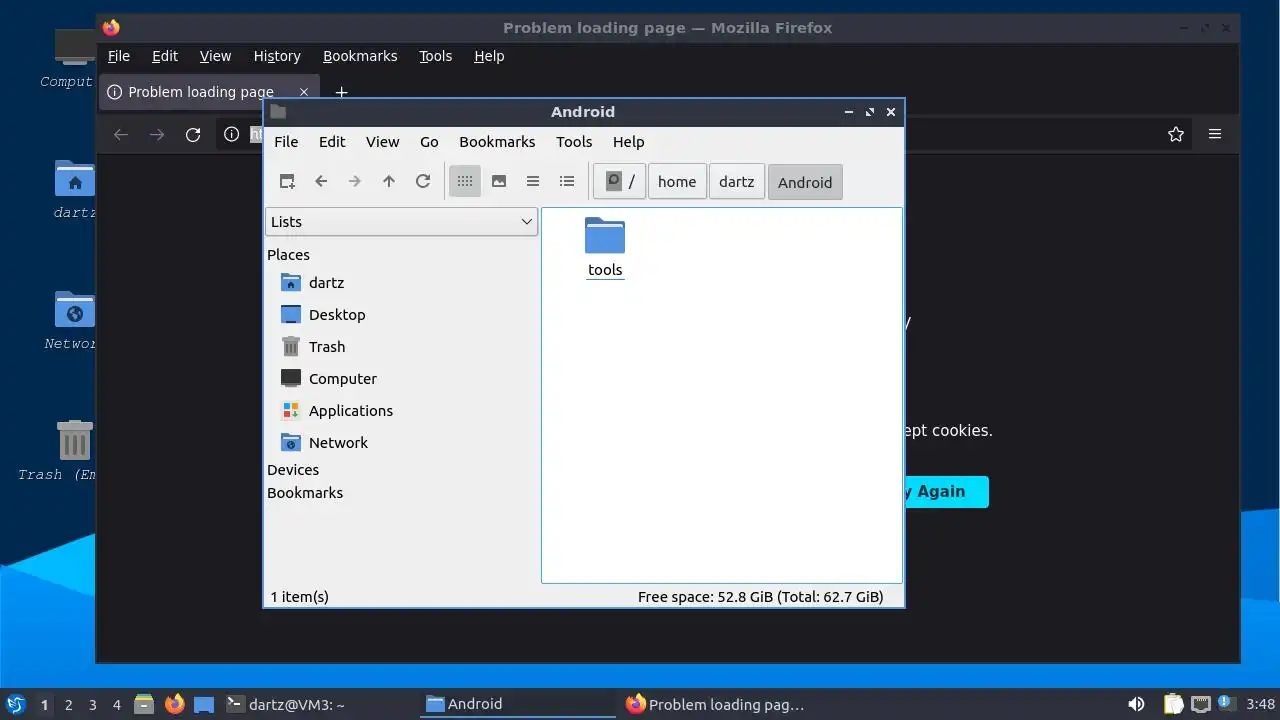Go back in the Android file manager
Screen dimensions: 1280x720
[x=321, y=181]
